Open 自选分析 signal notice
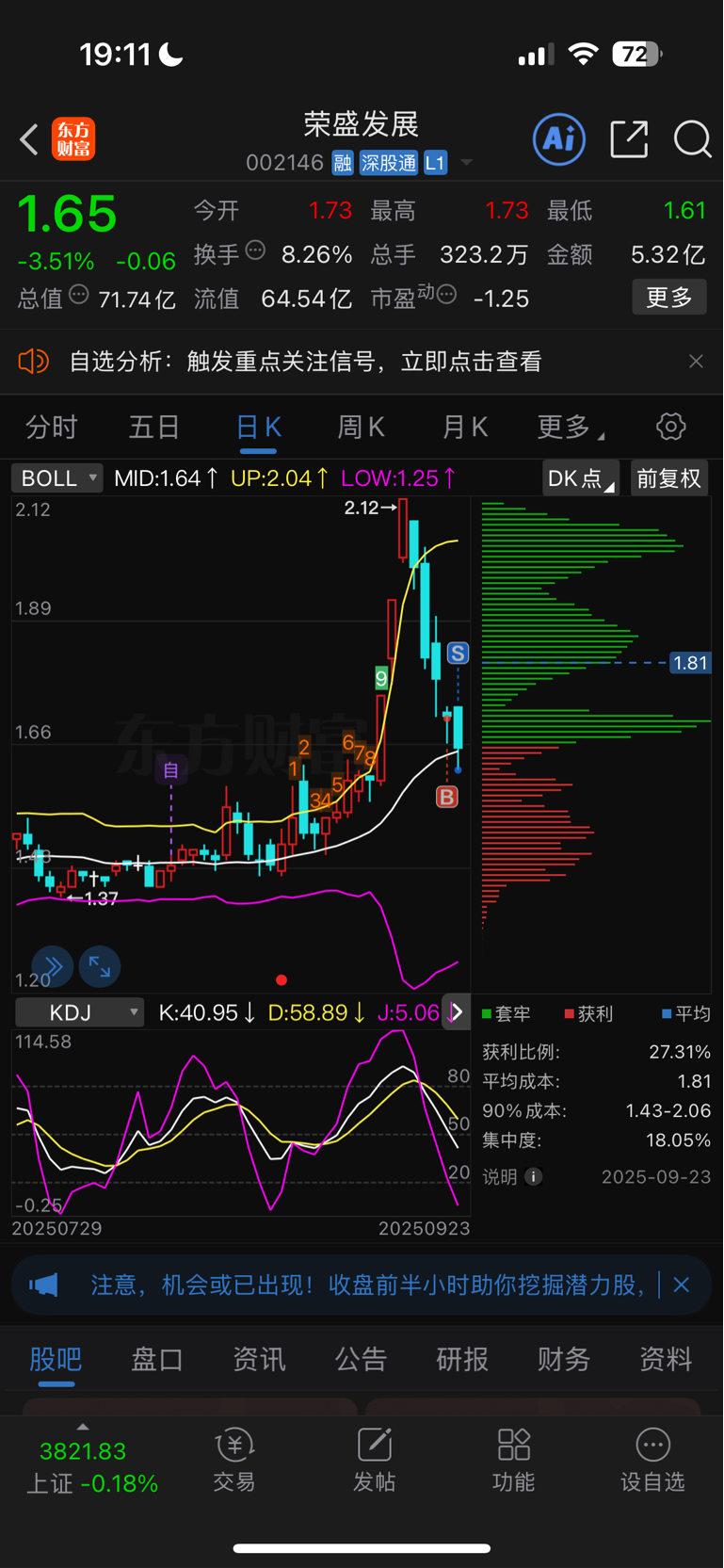The height and width of the screenshot is (1568, 724). tap(306, 362)
